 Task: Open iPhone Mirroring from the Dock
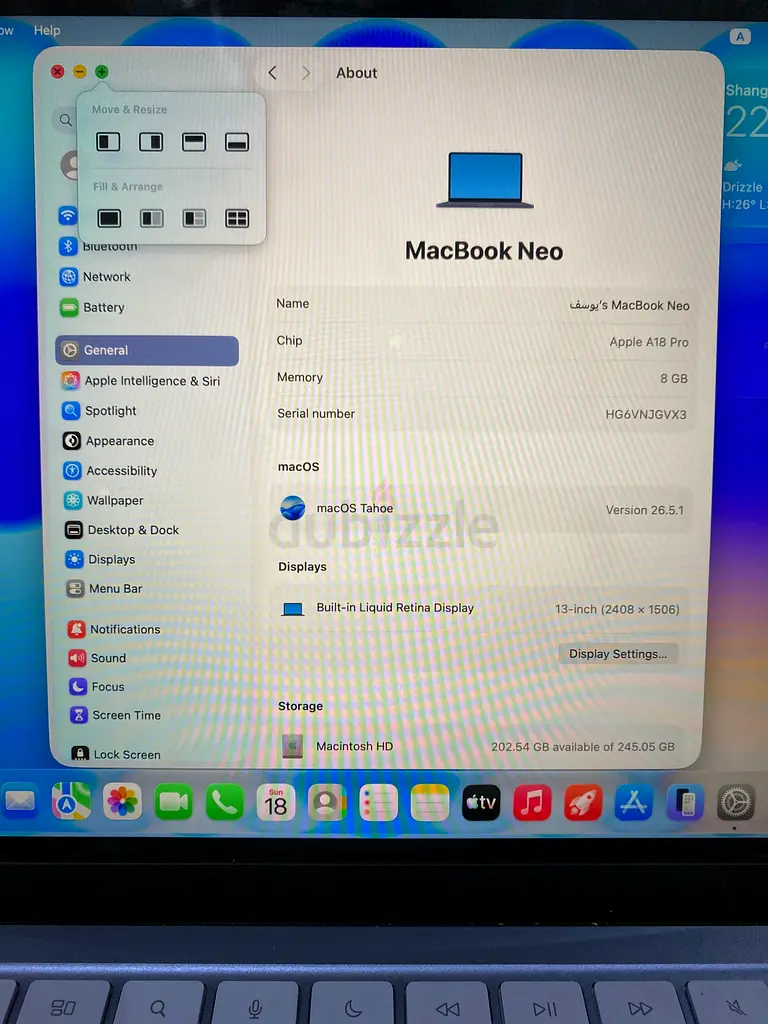pos(684,803)
